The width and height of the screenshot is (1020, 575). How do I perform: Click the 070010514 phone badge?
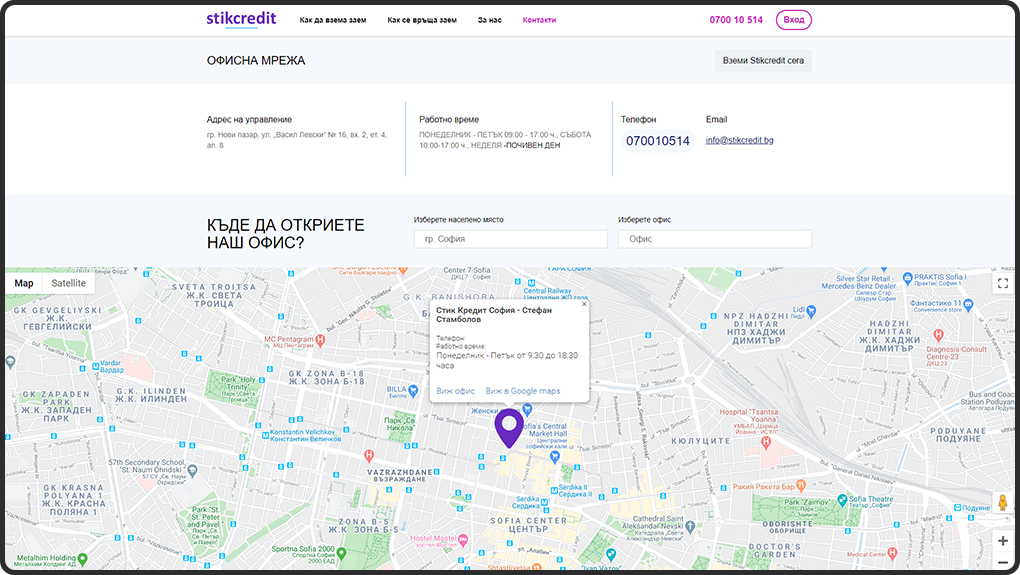point(658,140)
